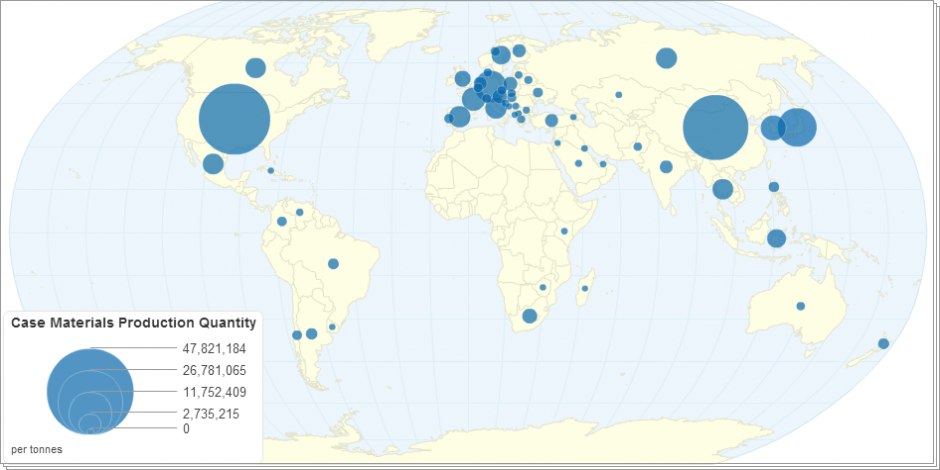Click the small Australia bubble
The height and width of the screenshot is (470, 940).
(800, 306)
